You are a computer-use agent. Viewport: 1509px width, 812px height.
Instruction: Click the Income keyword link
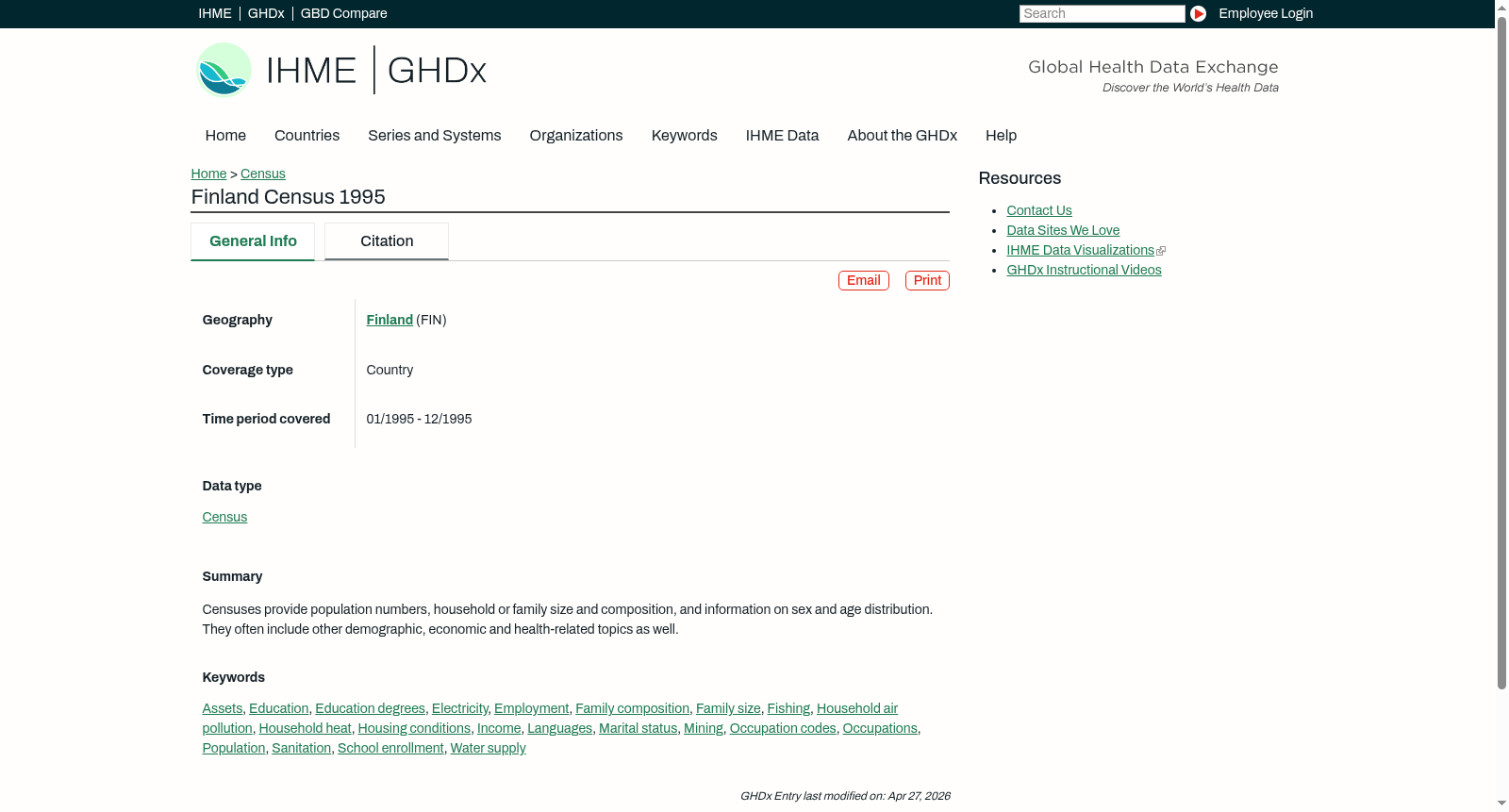point(499,729)
